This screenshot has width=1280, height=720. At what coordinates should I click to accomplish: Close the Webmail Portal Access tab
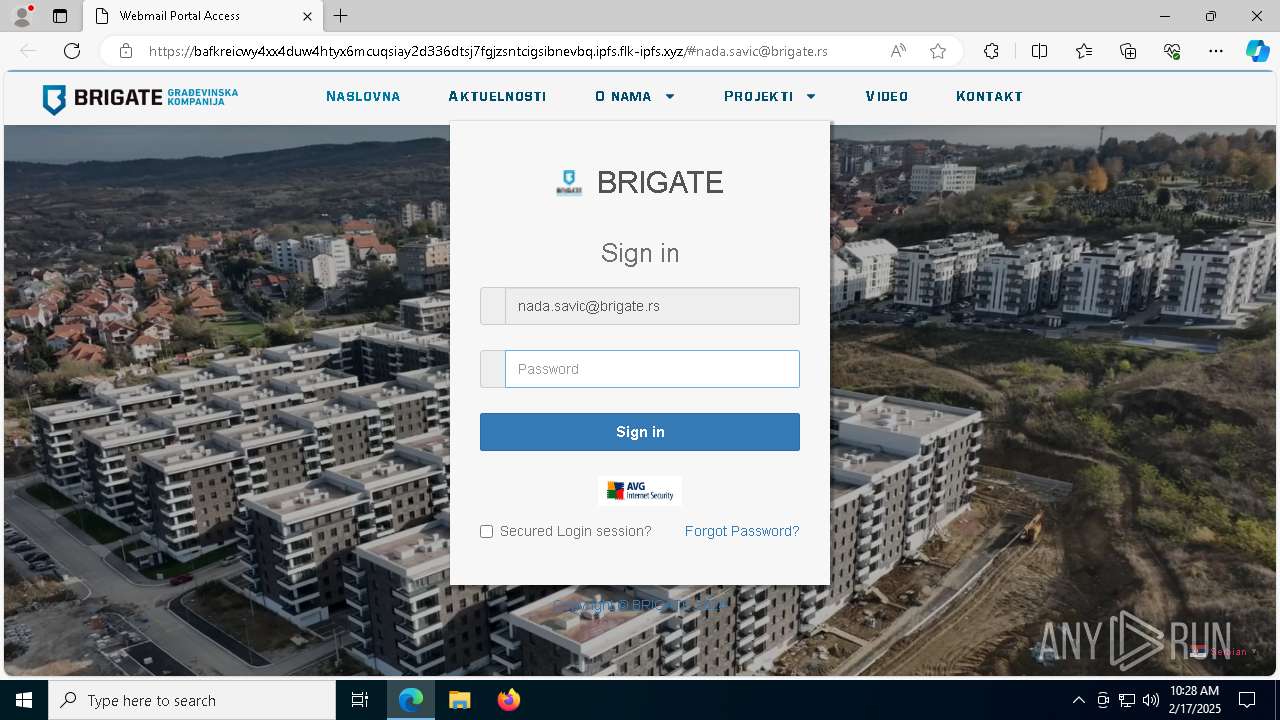coord(307,16)
